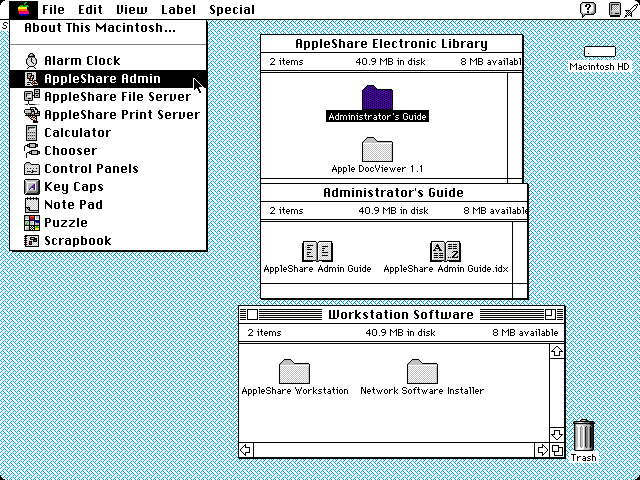Open the Balloon Help menu icon
Image resolution: width=640 pixels, height=480 pixels.
[x=587, y=9]
